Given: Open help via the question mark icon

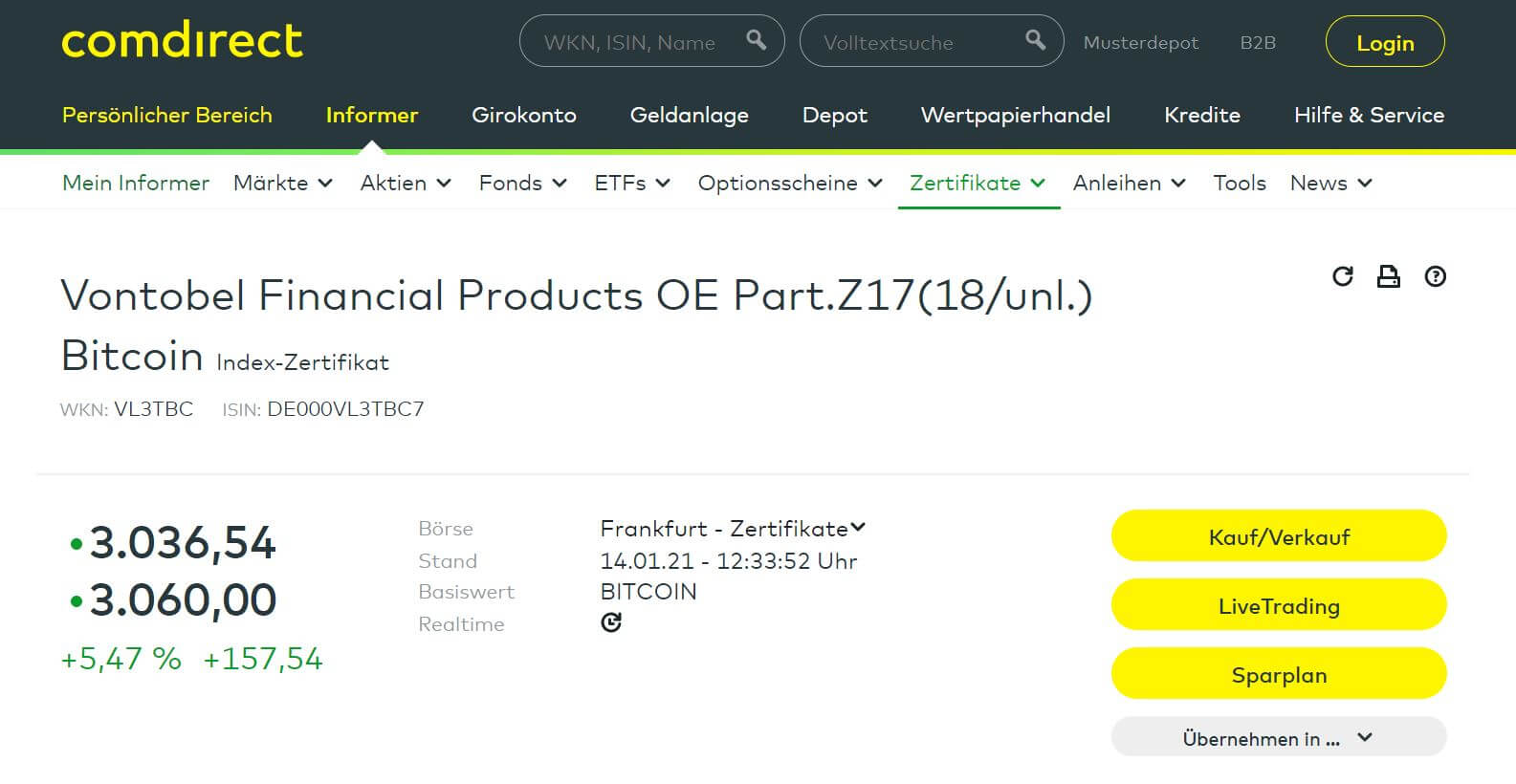Looking at the screenshot, I should click(1435, 276).
